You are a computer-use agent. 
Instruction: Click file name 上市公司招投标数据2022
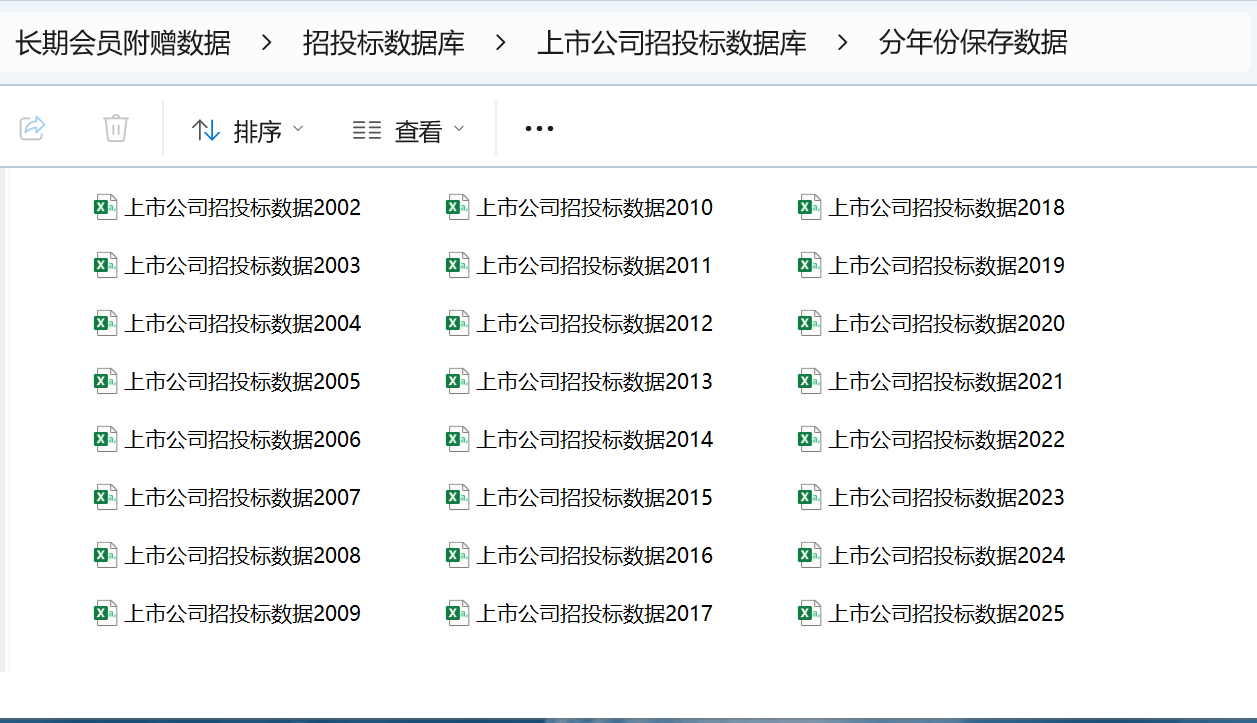[947, 439]
